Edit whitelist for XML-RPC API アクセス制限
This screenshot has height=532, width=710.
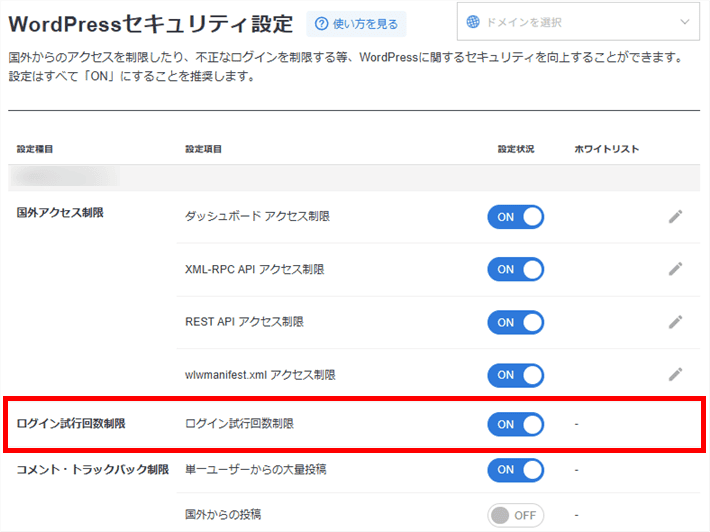coord(675,269)
